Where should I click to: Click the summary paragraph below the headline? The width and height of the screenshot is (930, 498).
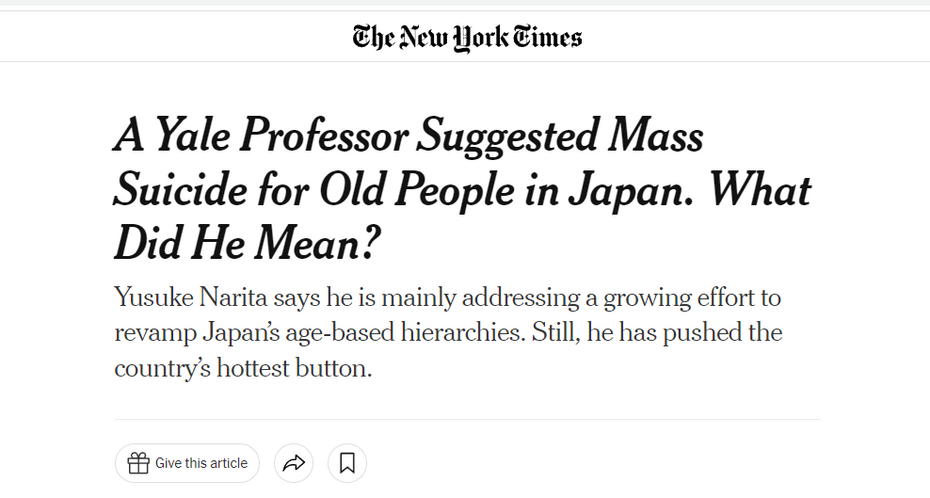[448, 332]
